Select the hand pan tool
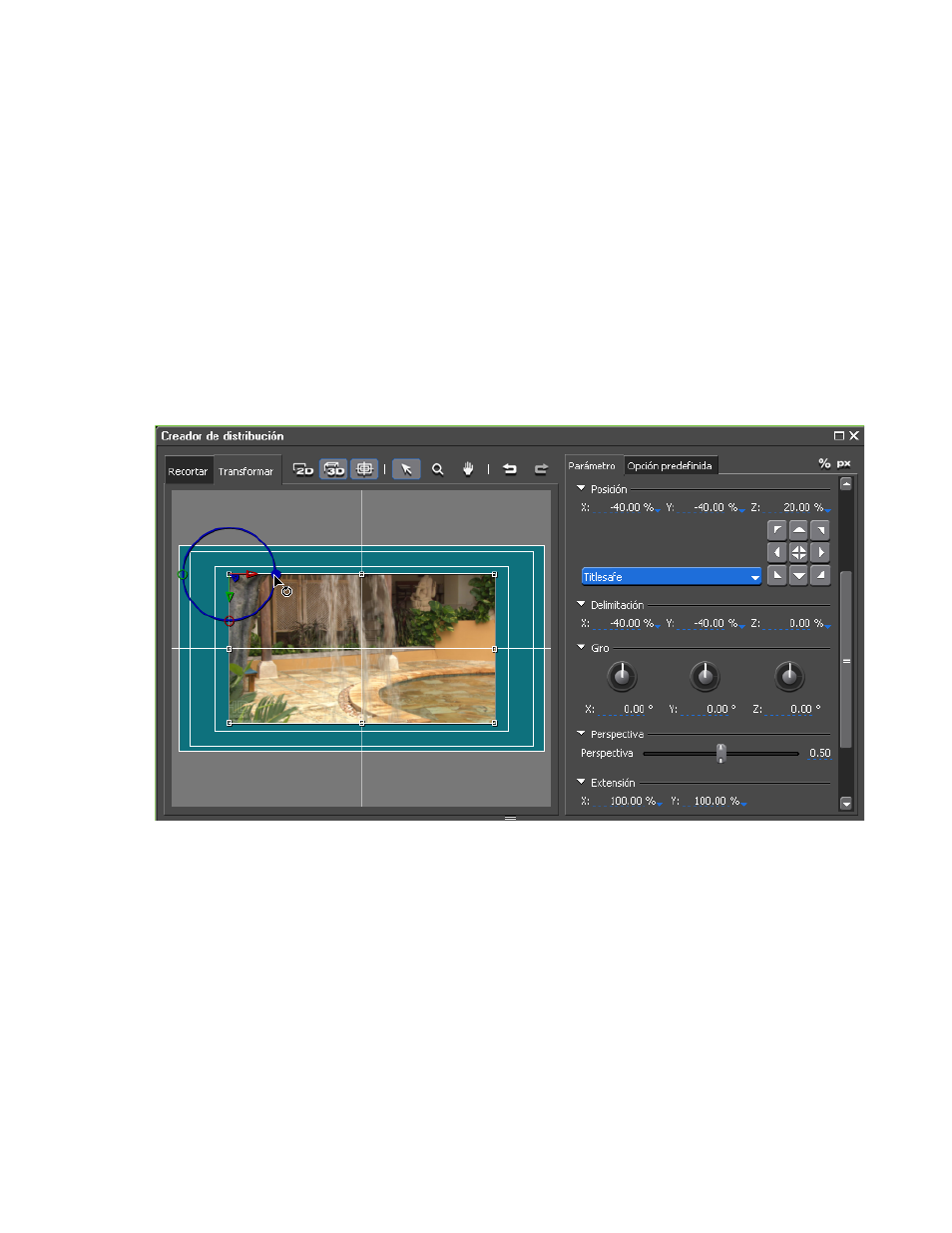The height and width of the screenshot is (1233, 952). click(468, 469)
